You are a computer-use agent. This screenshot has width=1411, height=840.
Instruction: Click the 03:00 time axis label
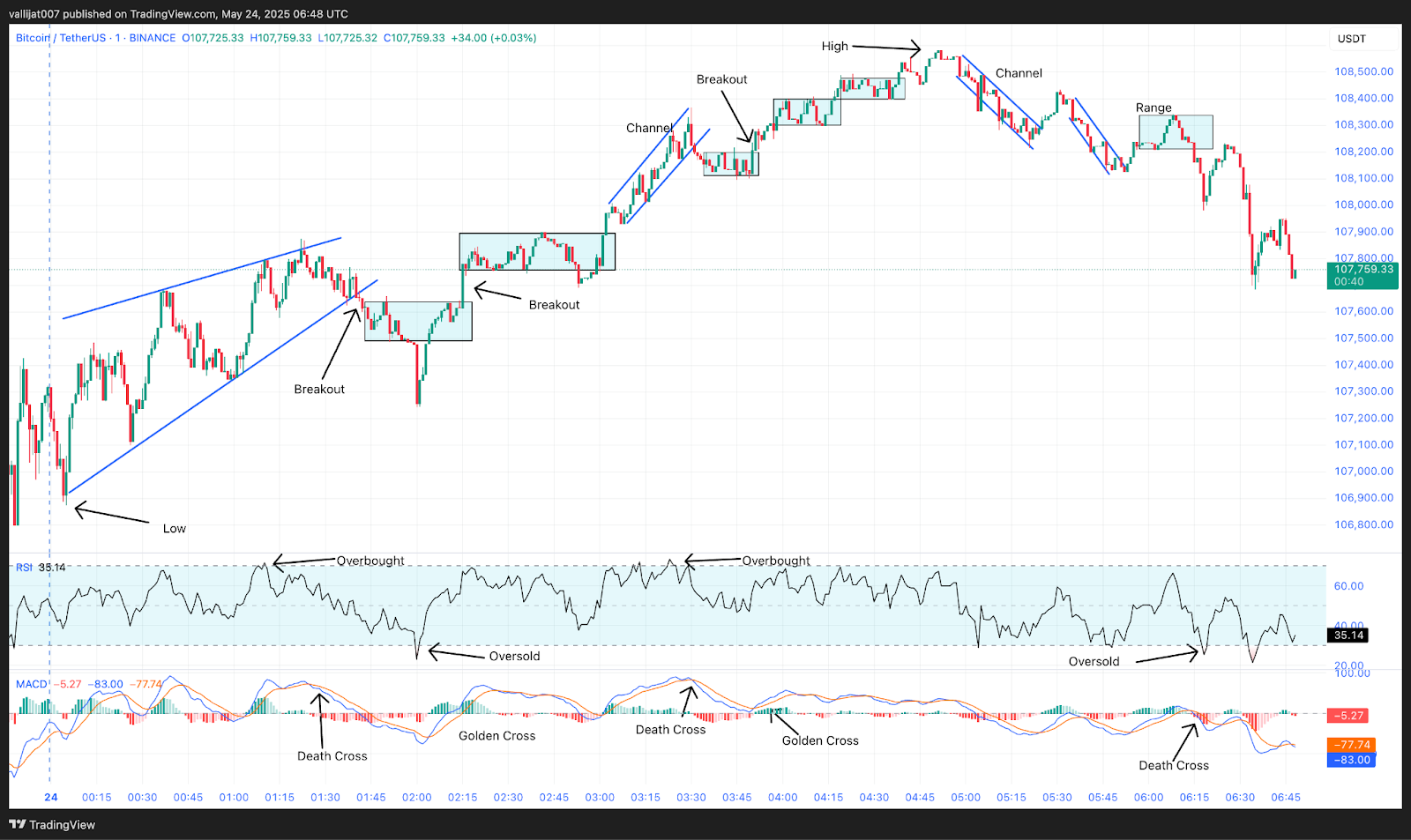click(600, 797)
